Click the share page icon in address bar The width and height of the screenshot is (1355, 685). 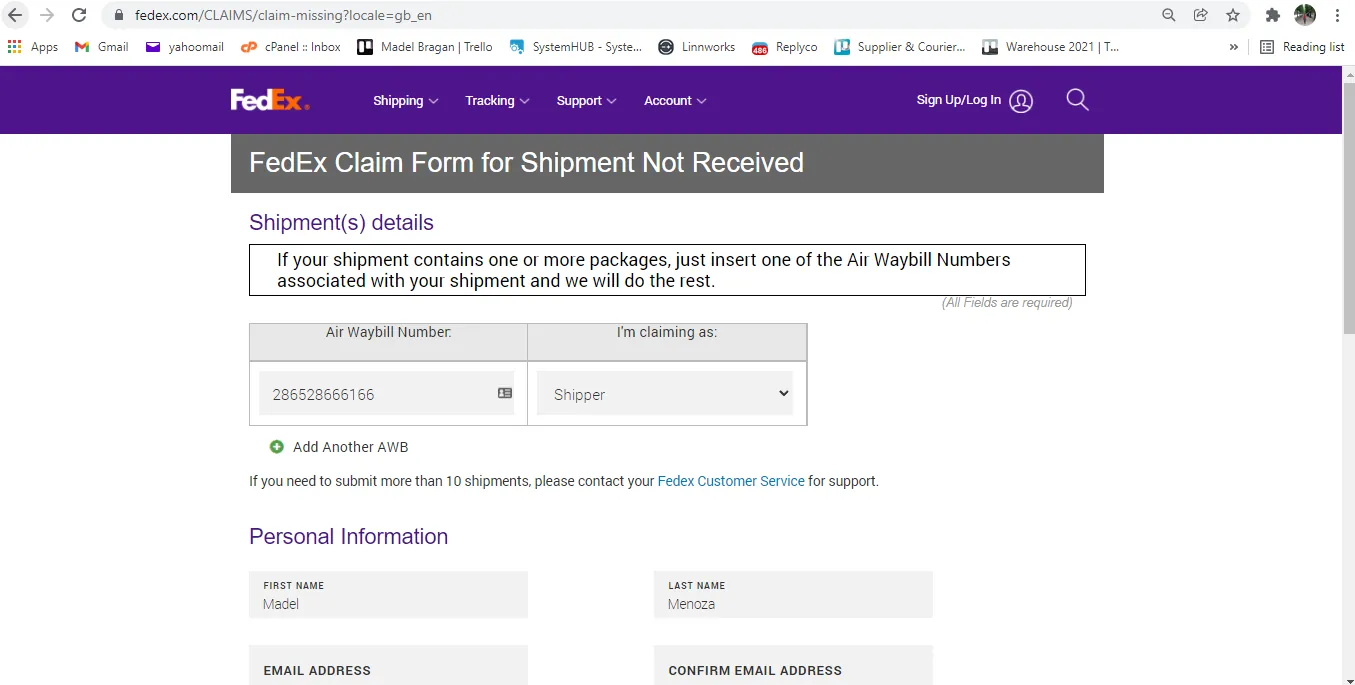(1200, 15)
